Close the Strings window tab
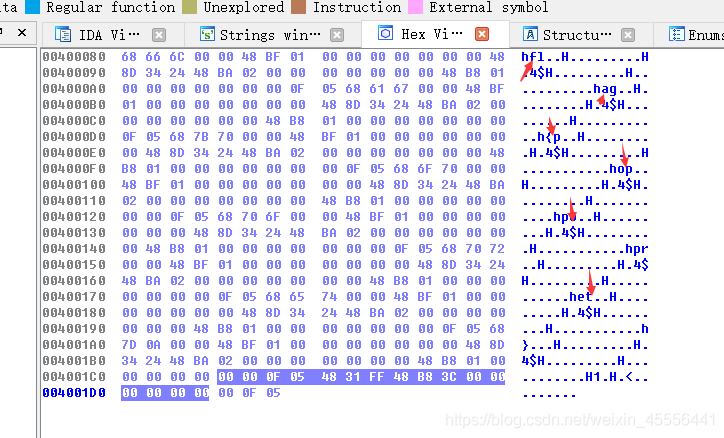Image resolution: width=724 pixels, height=438 pixels. pyautogui.click(x=337, y=35)
